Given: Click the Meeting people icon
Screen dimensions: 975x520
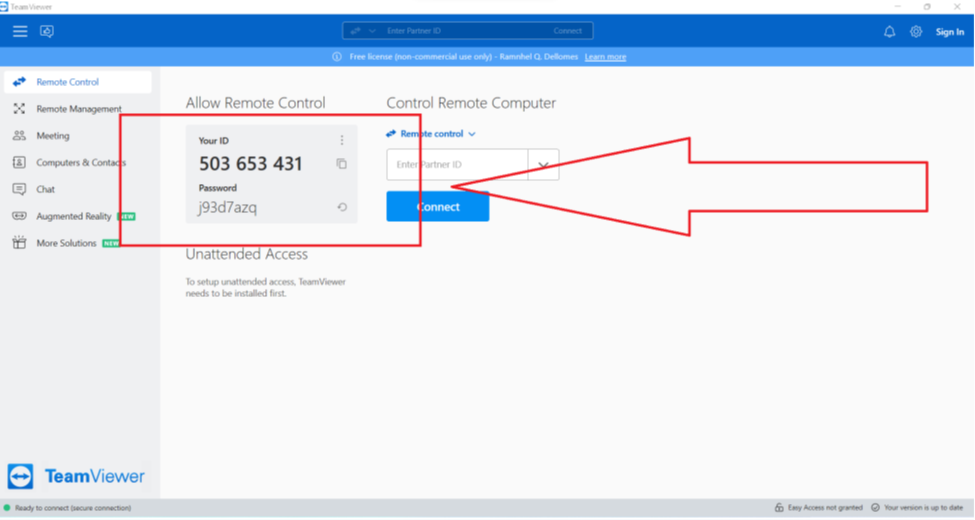Looking at the screenshot, I should (19, 136).
